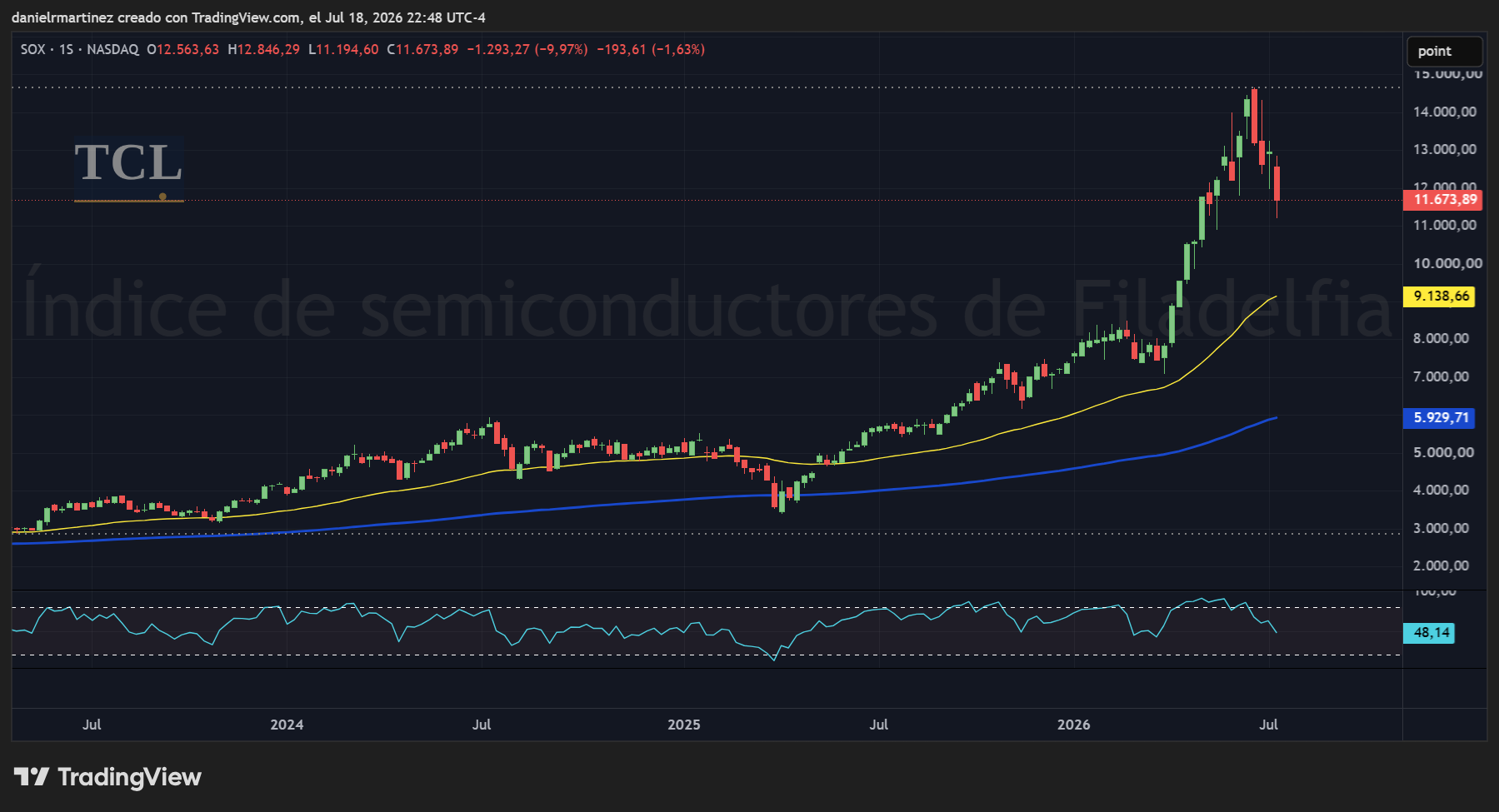Click the 7.000,00 price axis label
The height and width of the screenshot is (812, 1499).
(1441, 376)
